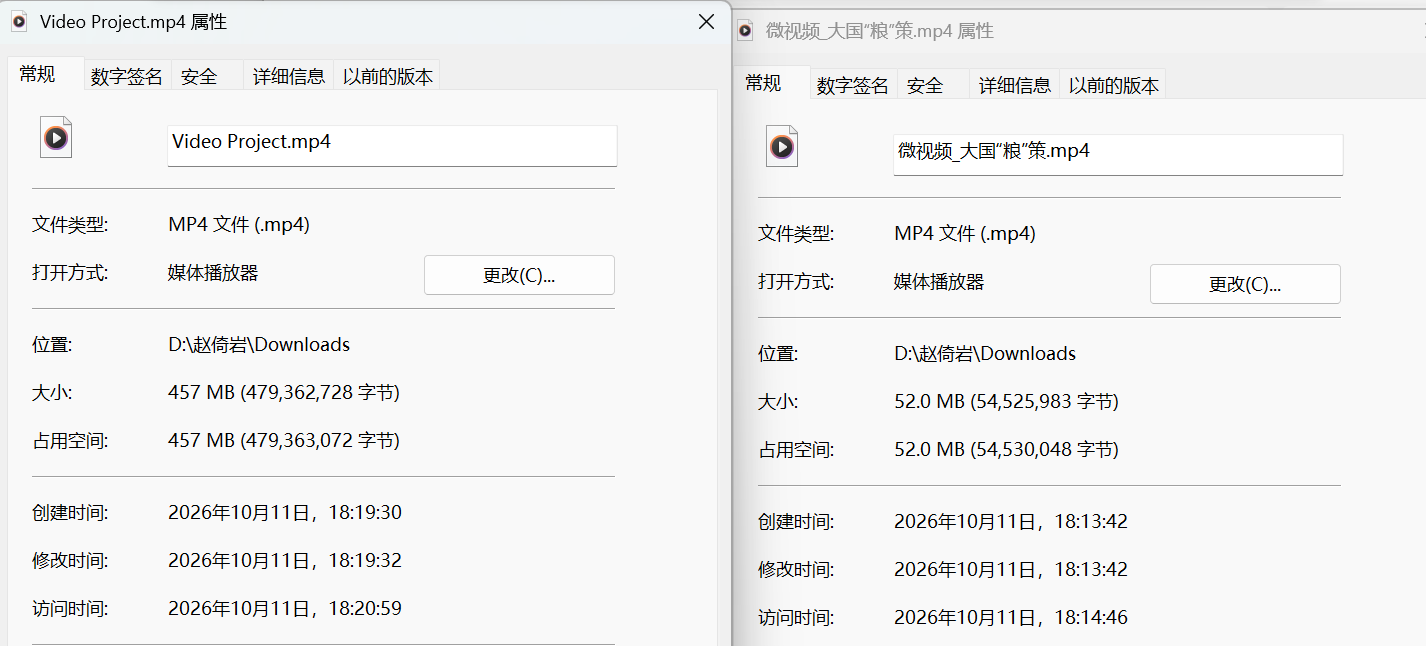Click "打开方式:" label in 微视频 window
Viewport: 1426px width, 646px height.
[796, 282]
